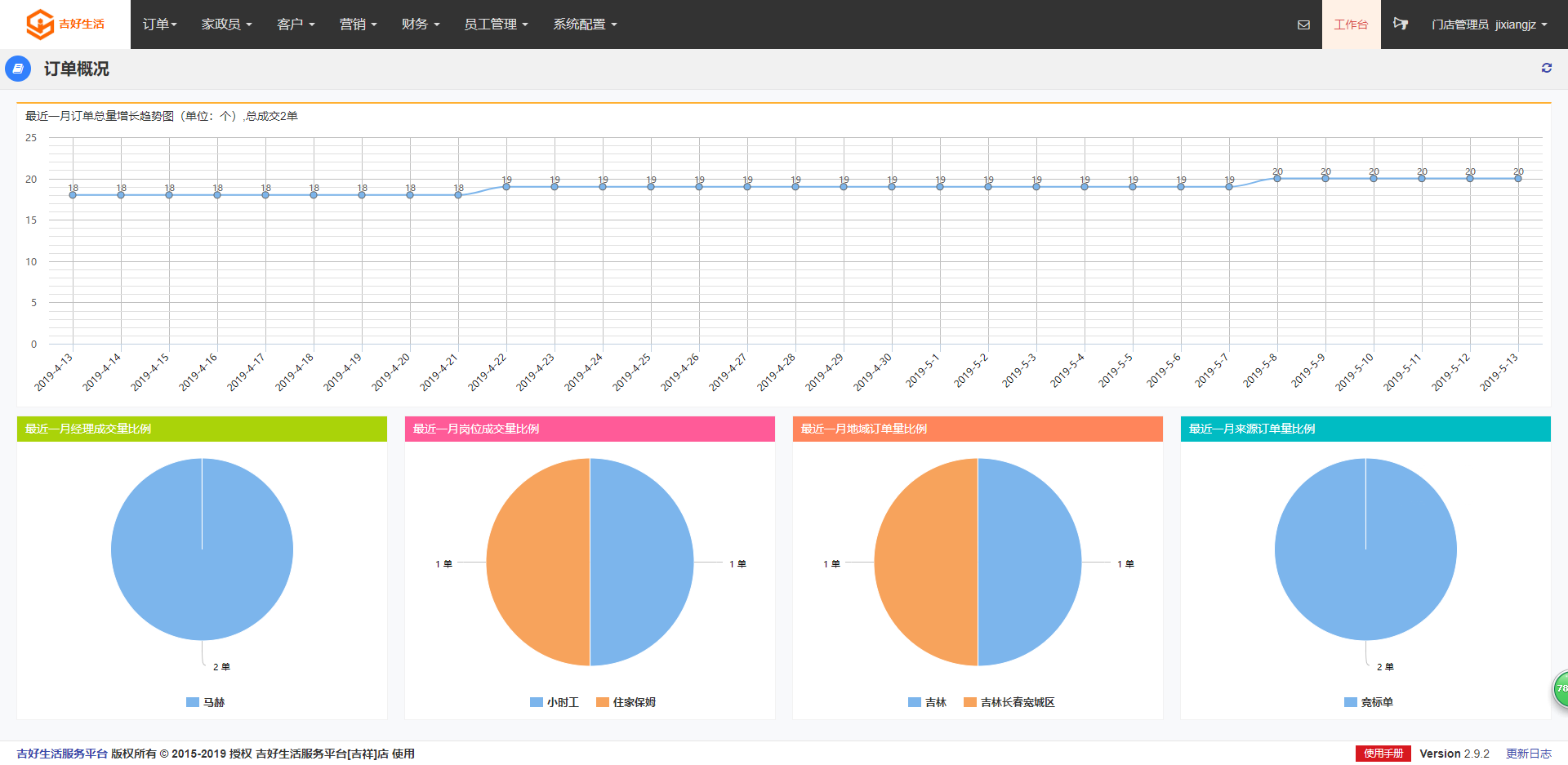Click the orange slice in 地域订单量比例 pie
The height and width of the screenshot is (765, 1568).
pyautogui.click(x=927, y=562)
